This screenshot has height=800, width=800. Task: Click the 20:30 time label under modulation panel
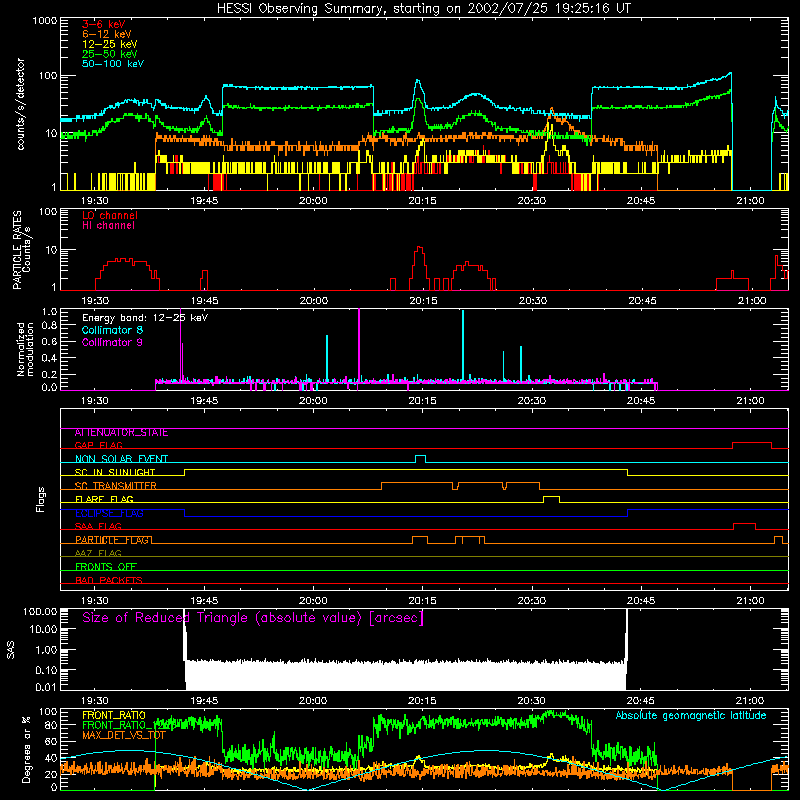tap(532, 401)
